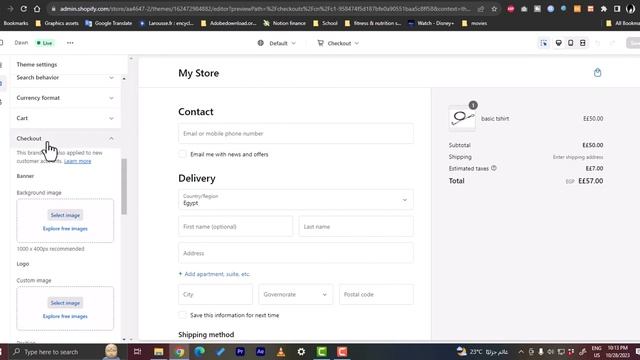Open Notion finance bookmark
Screen dimensions: 640x360
click(x=284, y=23)
